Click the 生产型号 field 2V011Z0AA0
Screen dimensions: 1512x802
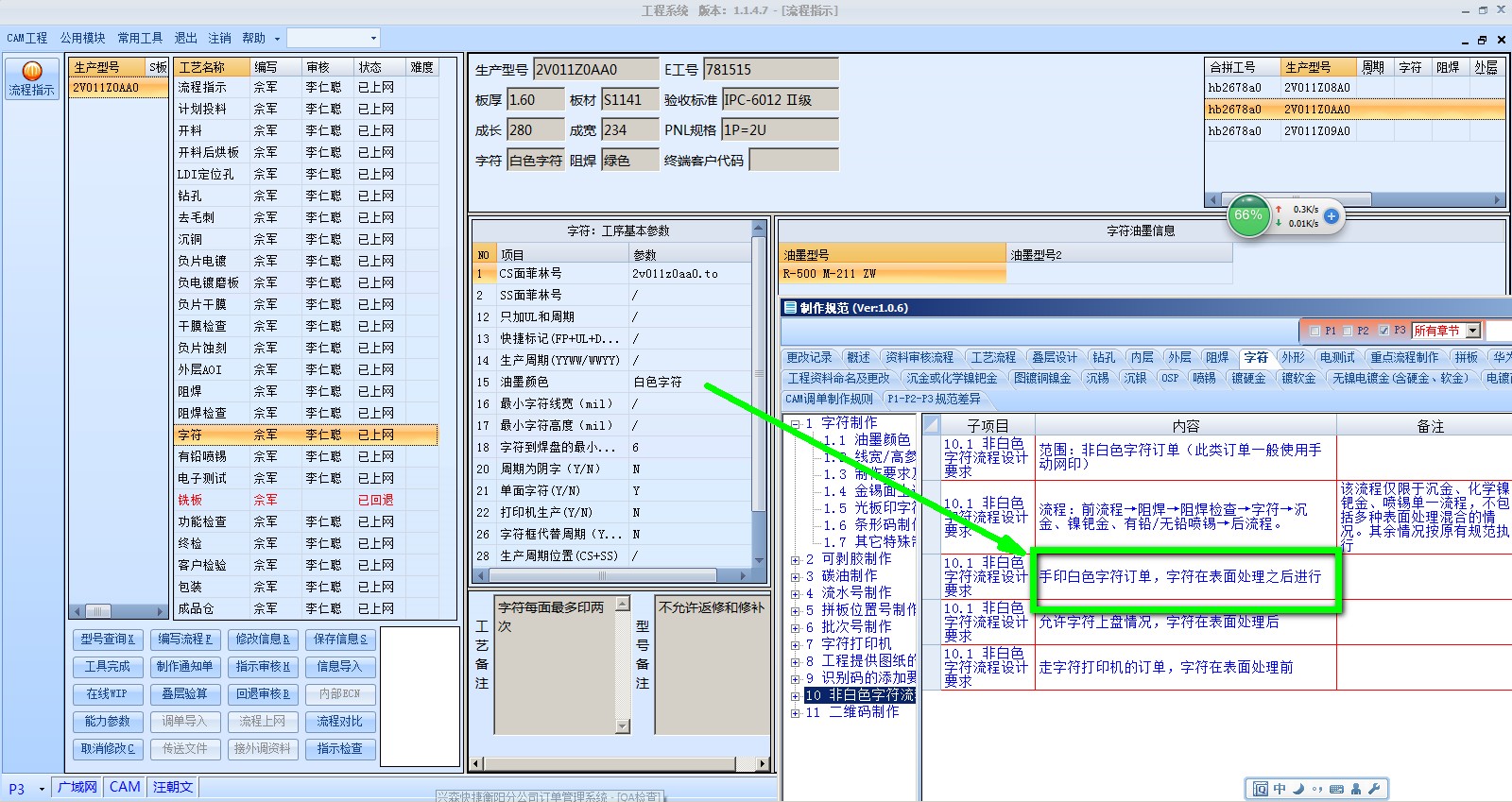click(596, 69)
